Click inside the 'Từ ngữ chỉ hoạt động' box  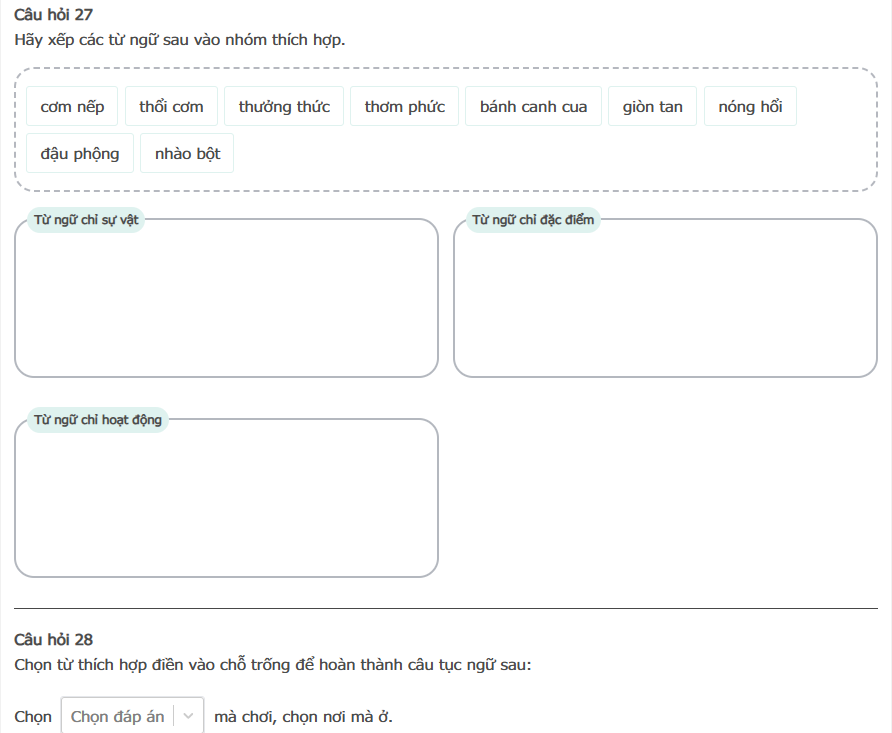226,505
